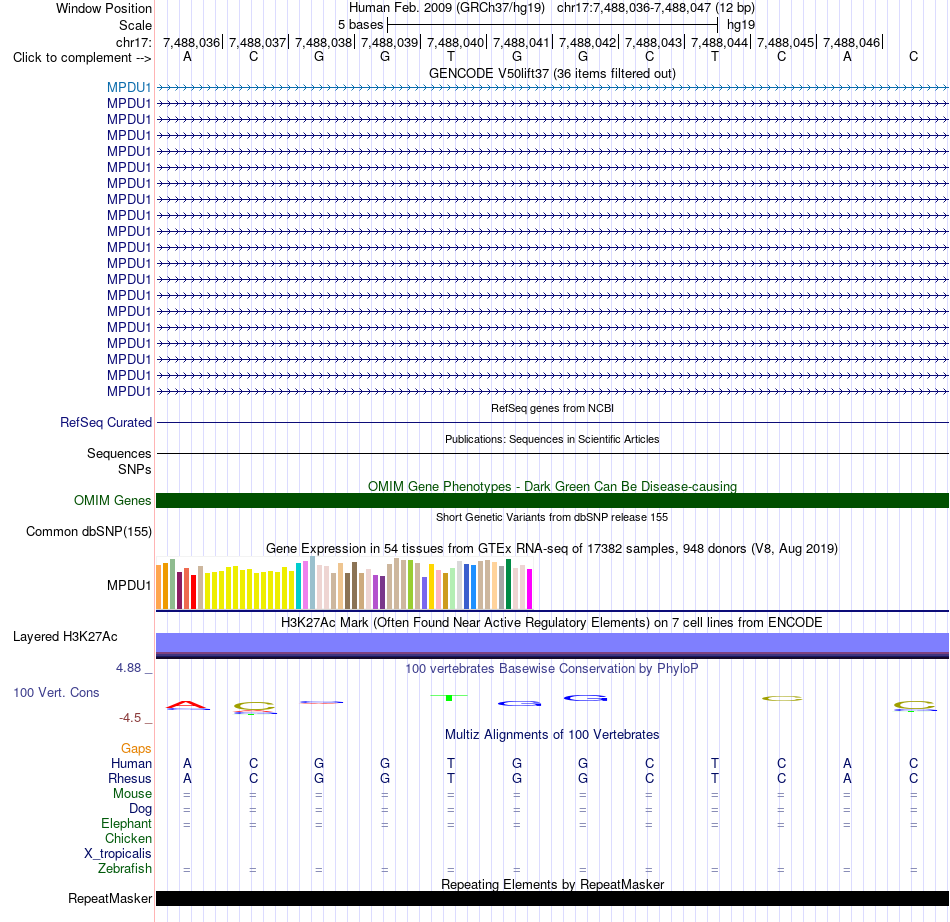Click the 'Click to complement -->' label

click(x=82, y=58)
